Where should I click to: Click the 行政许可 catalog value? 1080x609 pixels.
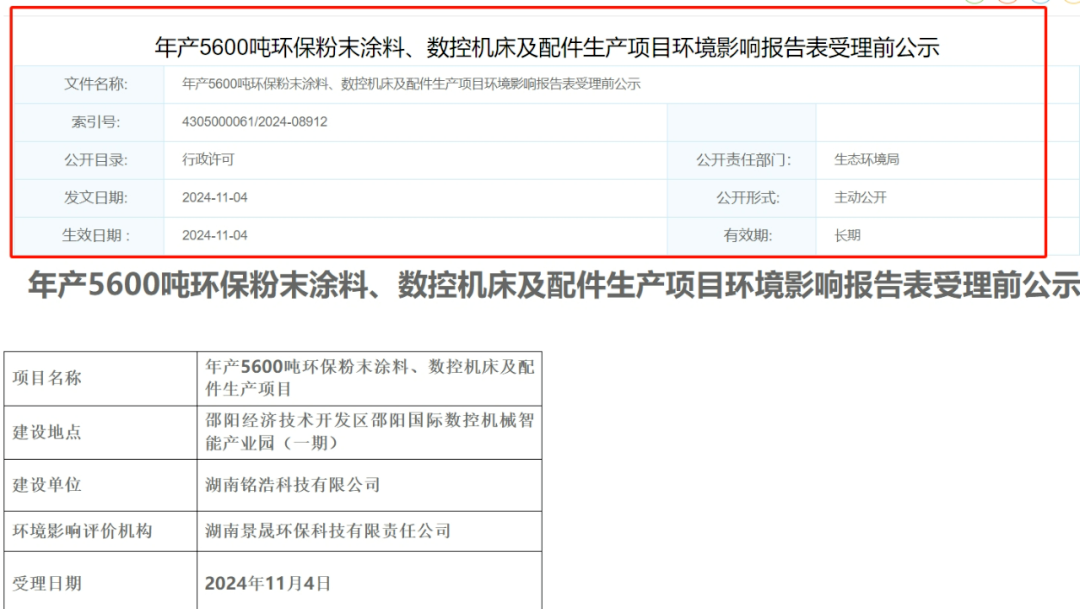208,159
